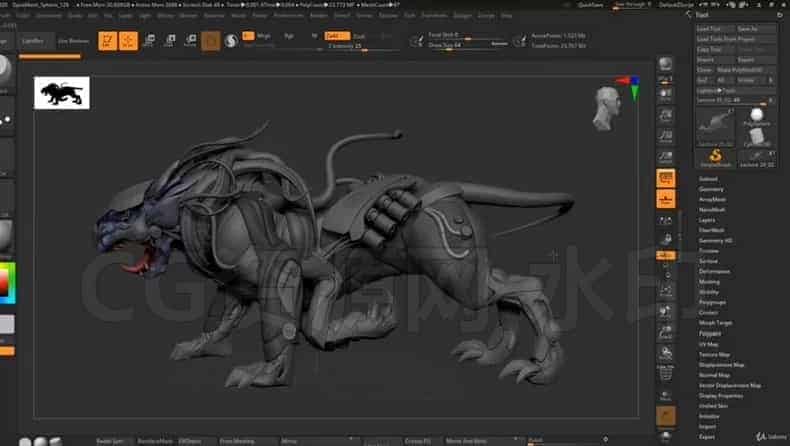Expand the Morph Target subpalette
Screen dimensions: 790x446
click(x=715, y=323)
